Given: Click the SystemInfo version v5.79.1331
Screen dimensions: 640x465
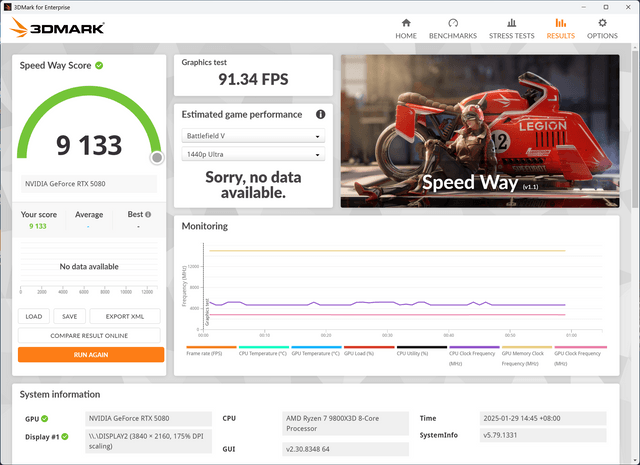Looking at the screenshot, I should [x=543, y=435].
